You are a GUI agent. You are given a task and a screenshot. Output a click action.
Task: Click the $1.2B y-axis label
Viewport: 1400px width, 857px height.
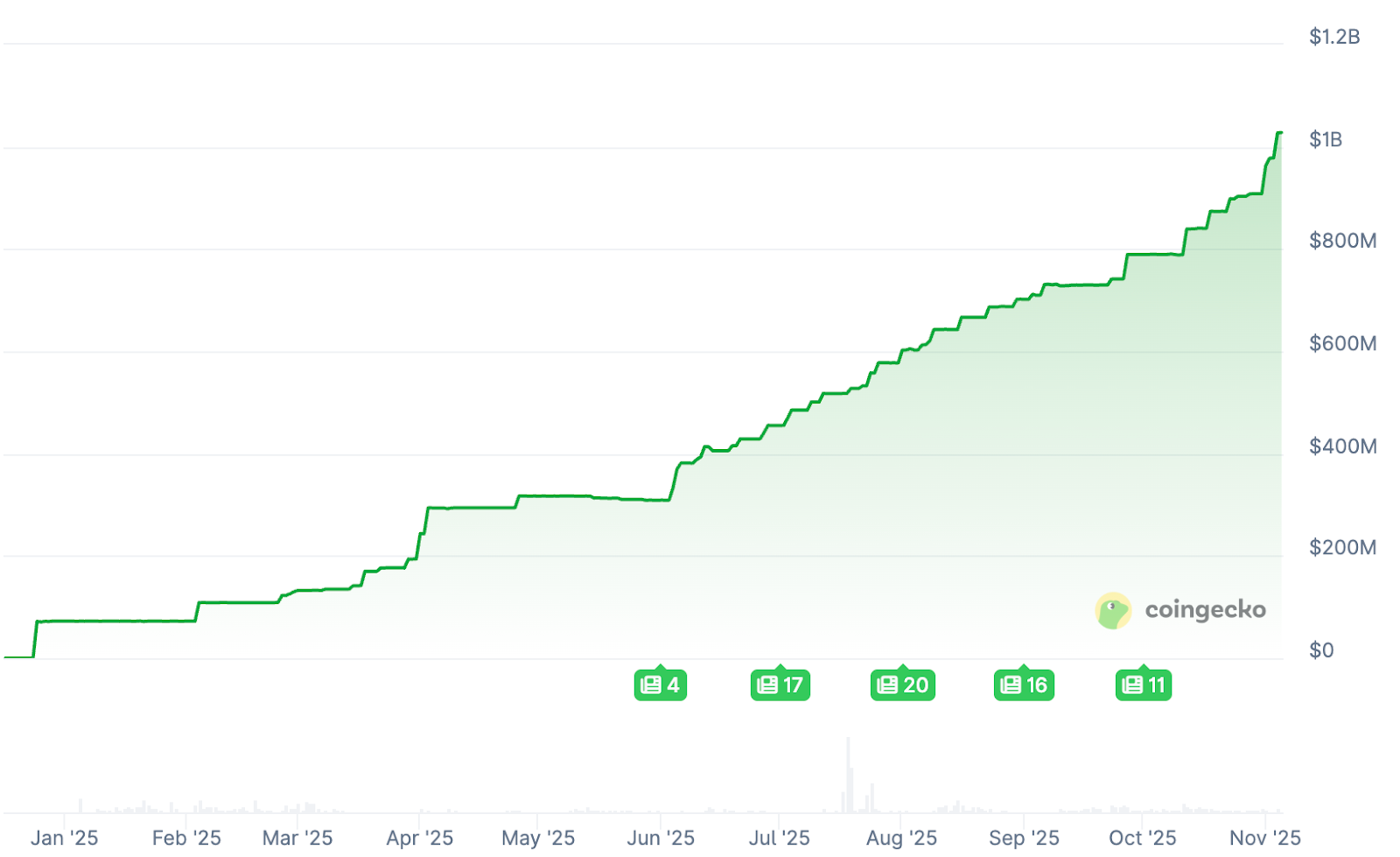[x=1333, y=37]
